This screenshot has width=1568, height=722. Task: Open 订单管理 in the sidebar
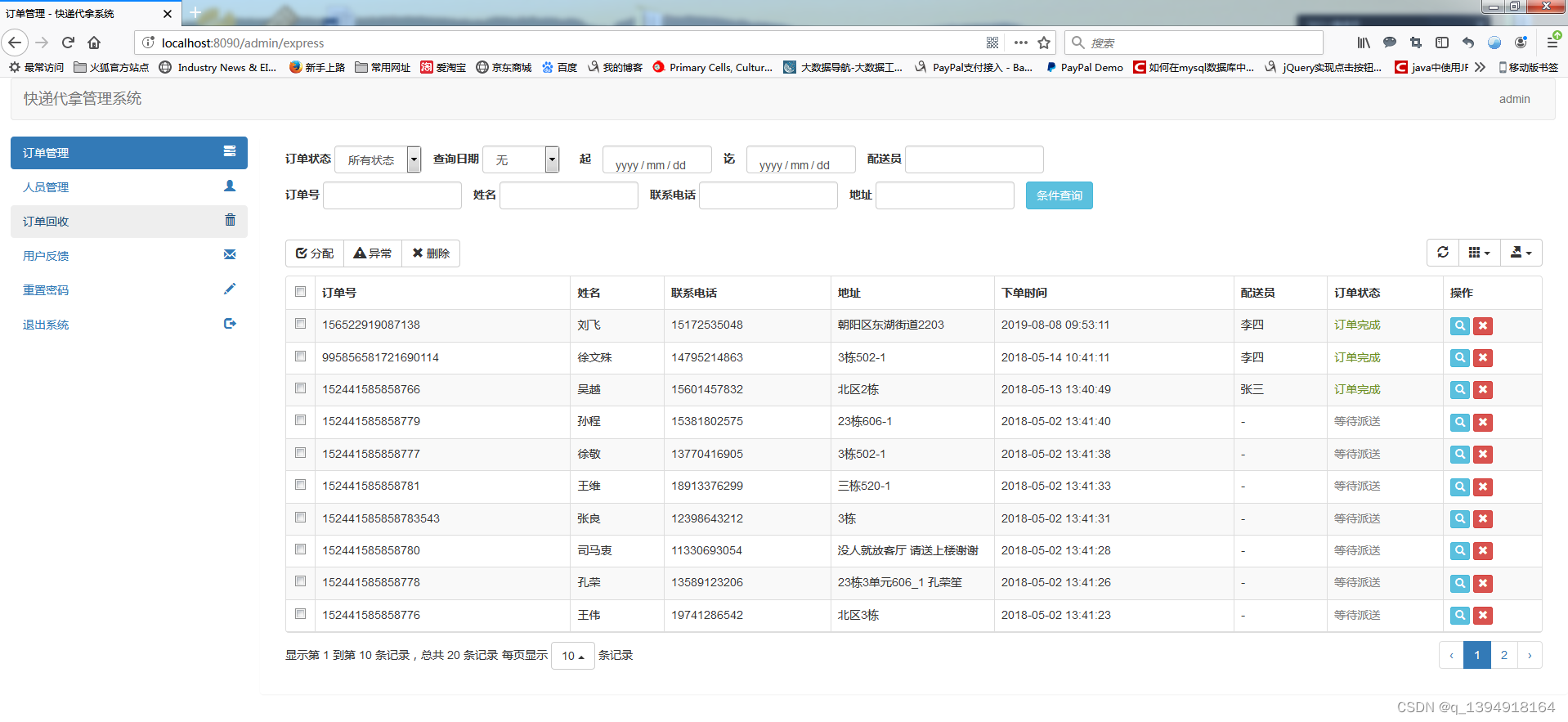click(x=129, y=153)
